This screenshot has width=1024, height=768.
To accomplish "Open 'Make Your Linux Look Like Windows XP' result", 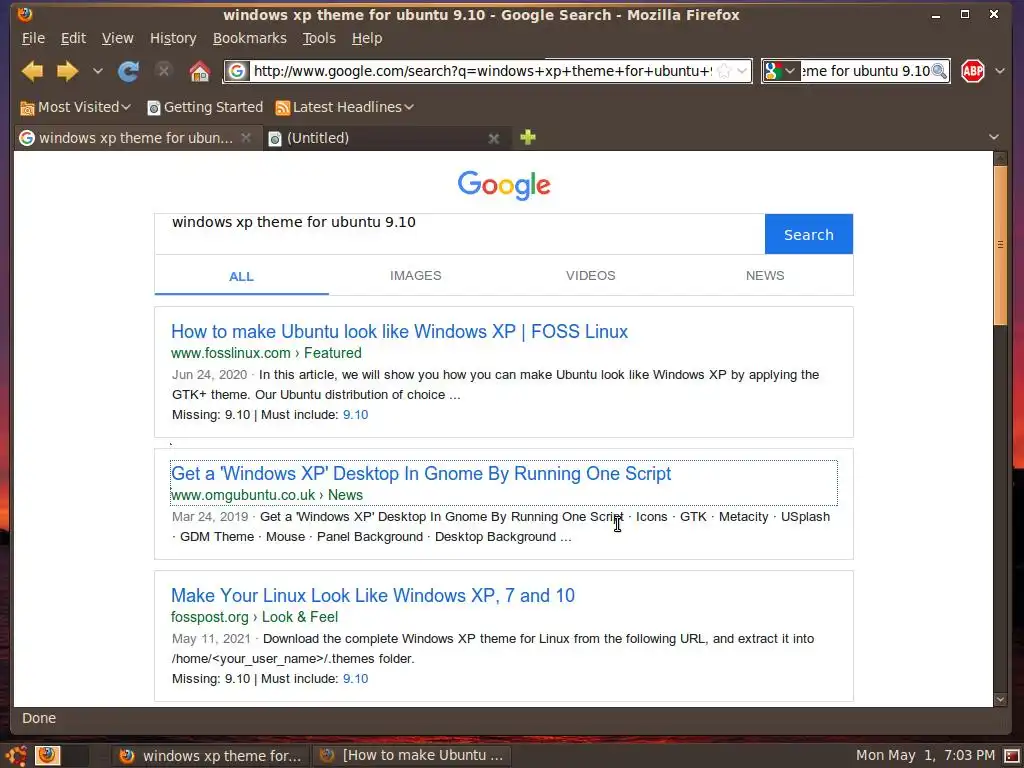I will (373, 596).
